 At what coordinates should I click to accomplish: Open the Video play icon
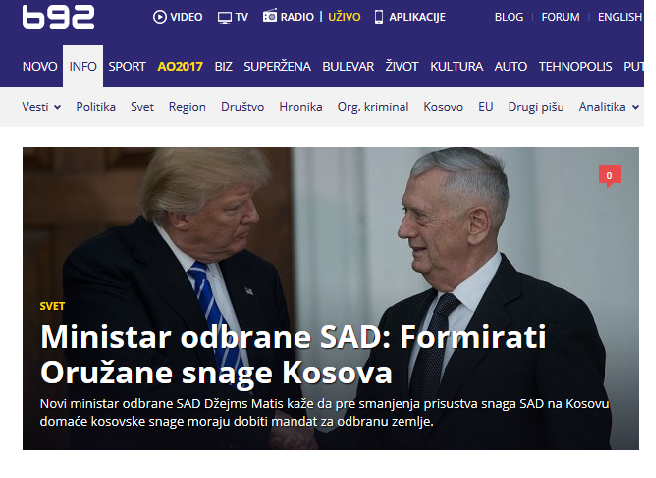(159, 17)
